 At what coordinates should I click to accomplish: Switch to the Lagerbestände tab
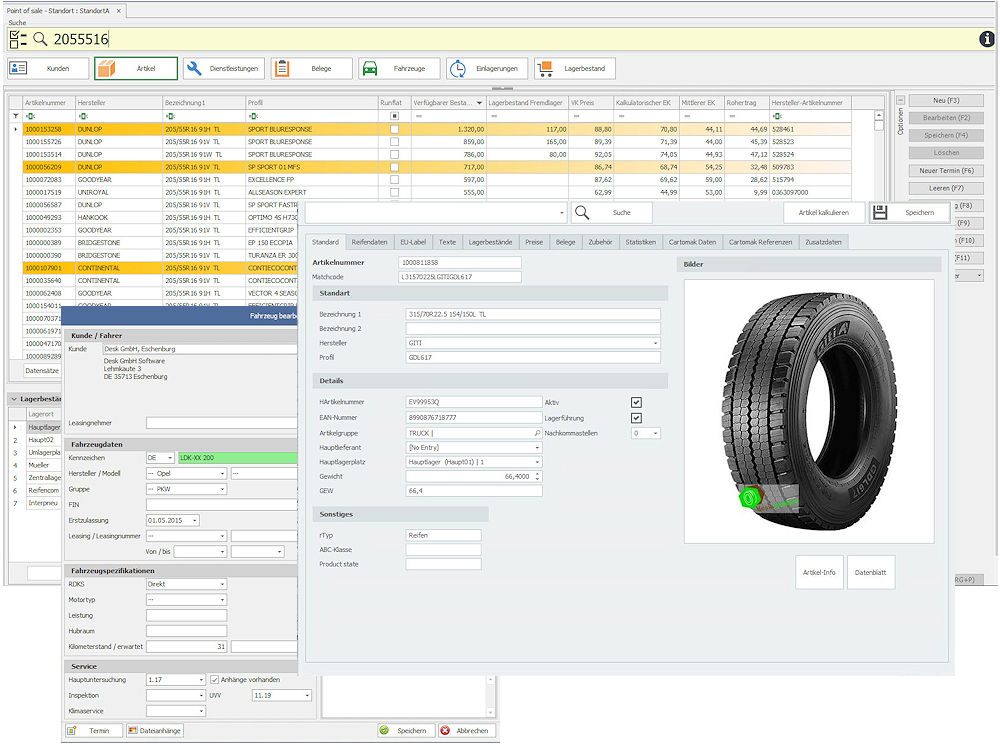tap(490, 242)
